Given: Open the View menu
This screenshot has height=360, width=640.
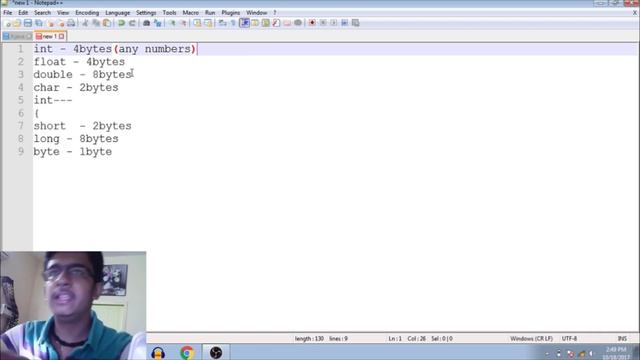Looking at the screenshot, I should click(63, 13).
